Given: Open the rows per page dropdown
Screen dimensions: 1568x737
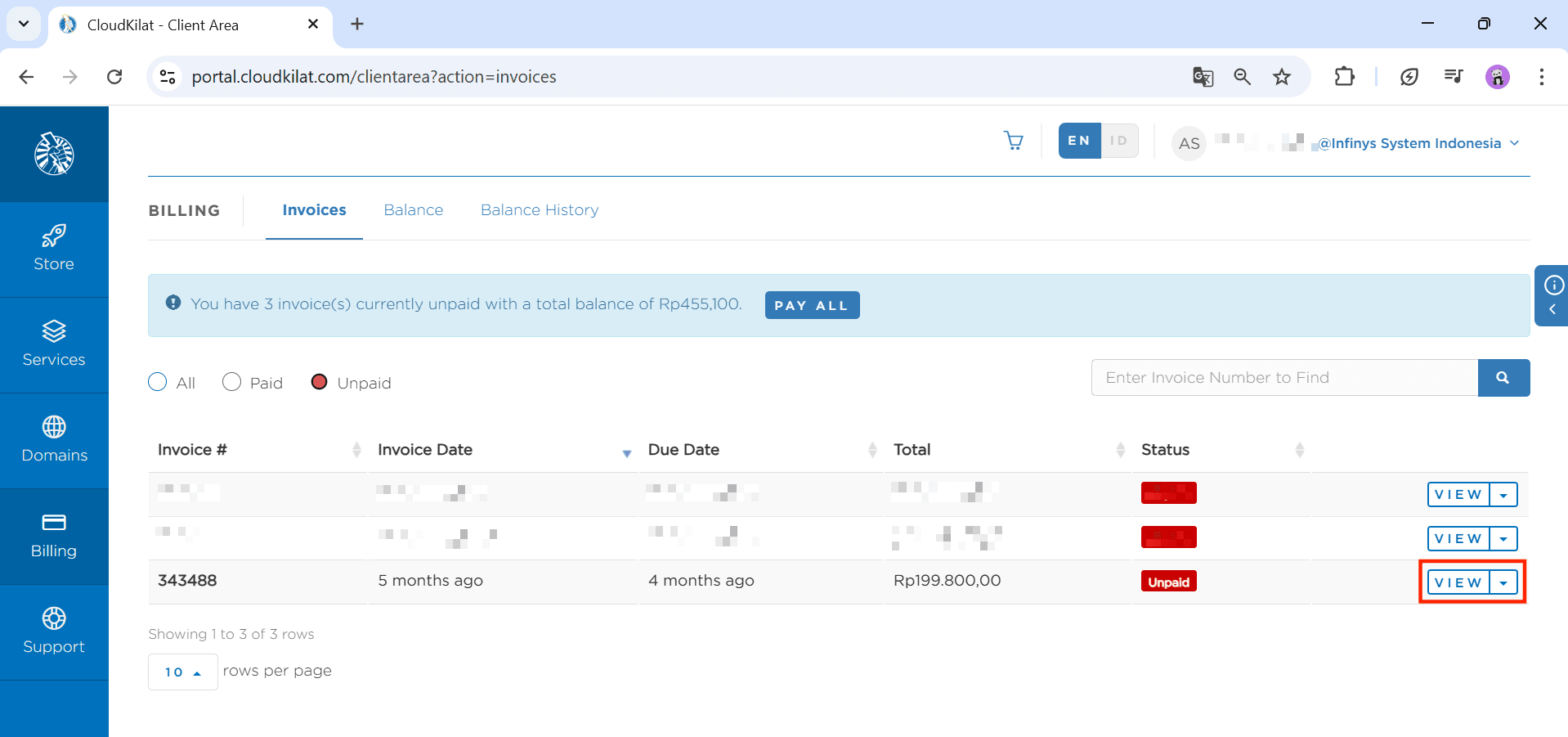Looking at the screenshot, I should point(182,672).
